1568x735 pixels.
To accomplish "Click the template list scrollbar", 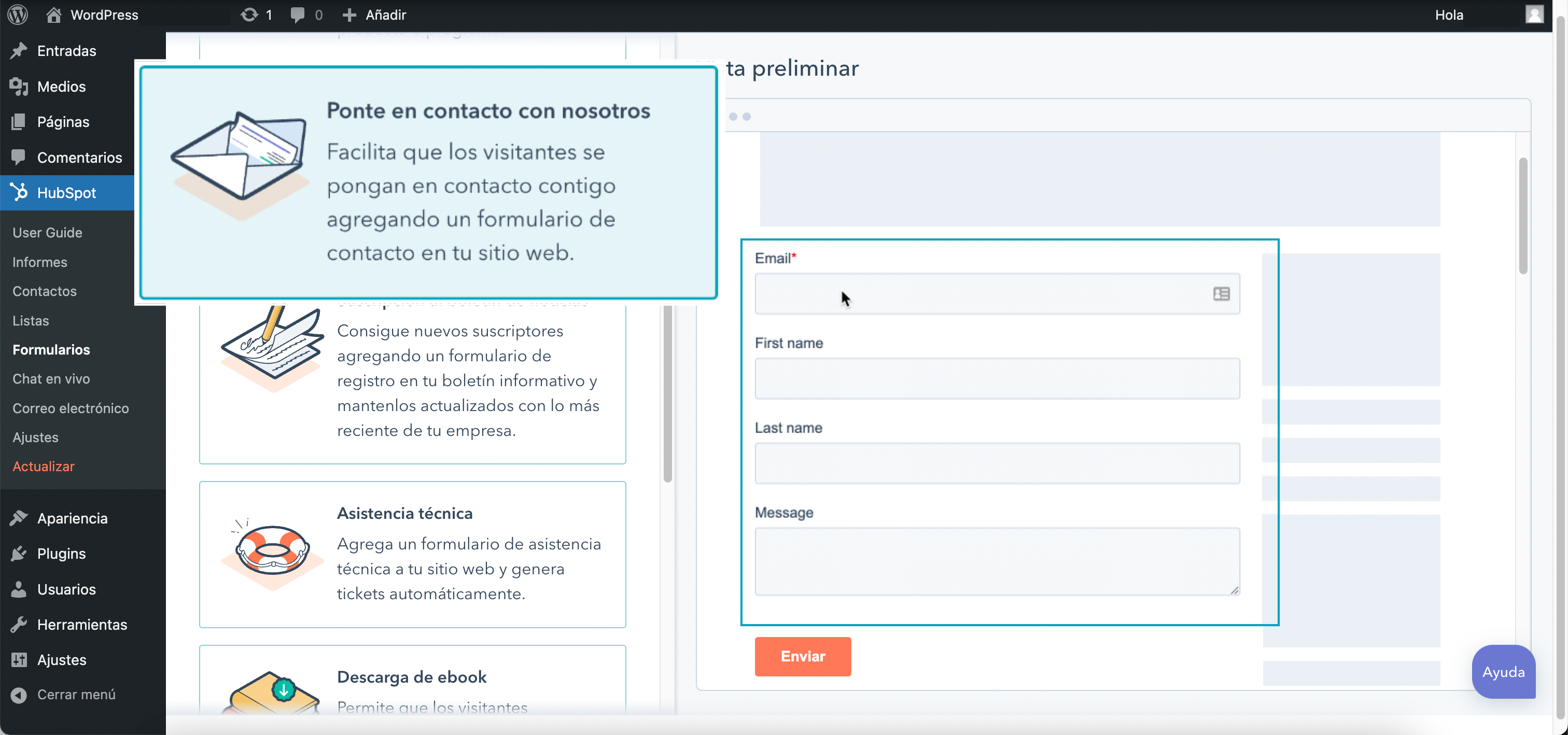I will [x=667, y=389].
